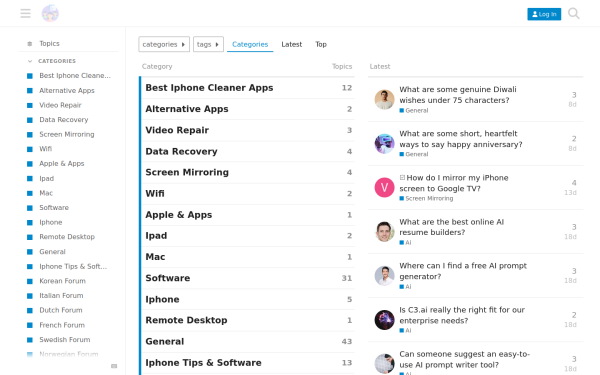This screenshot has width=600, height=375.
Task: Click the Wifi sidebar square icon
Action: point(30,149)
